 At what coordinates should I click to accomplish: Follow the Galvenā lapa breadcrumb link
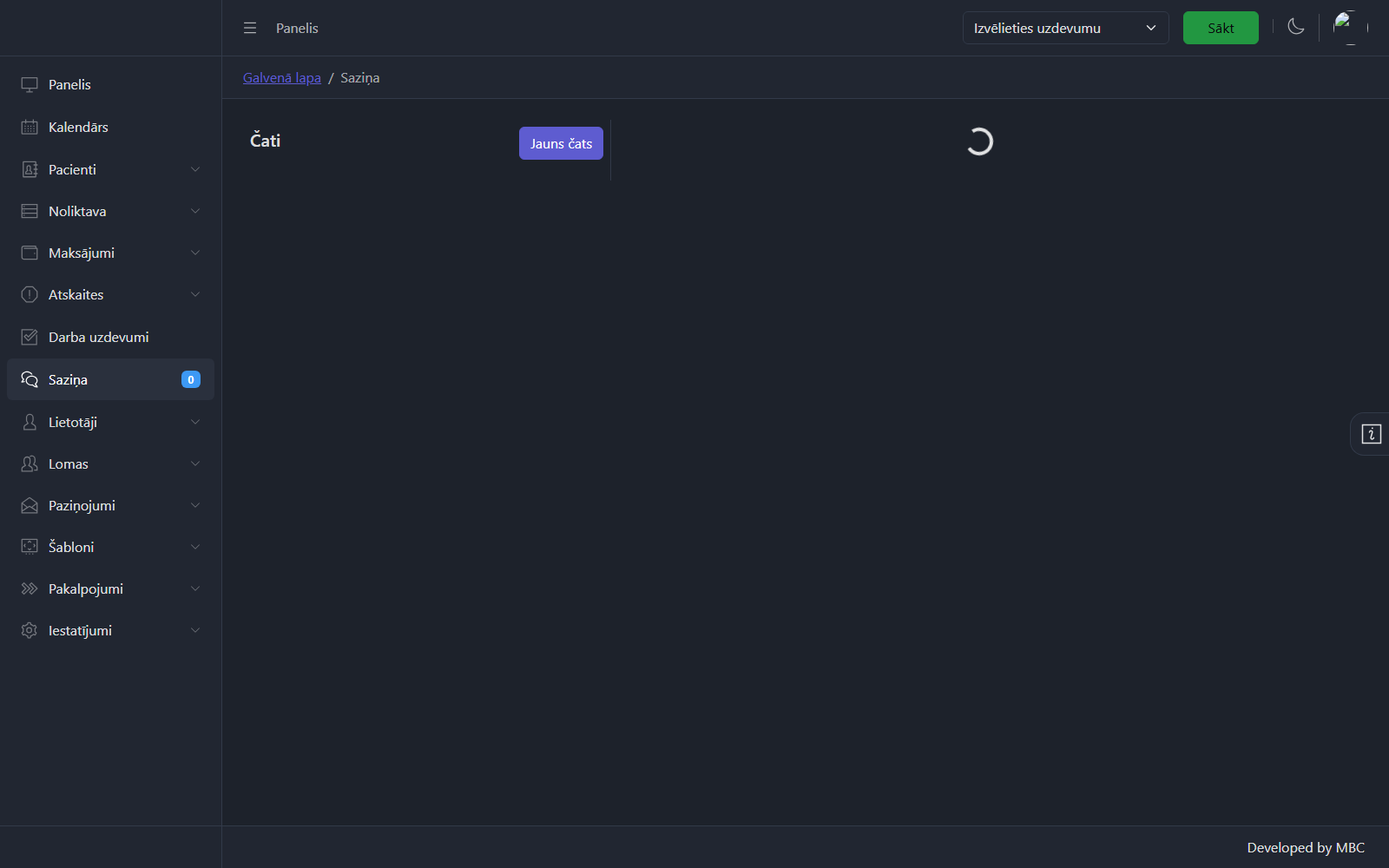click(x=282, y=77)
